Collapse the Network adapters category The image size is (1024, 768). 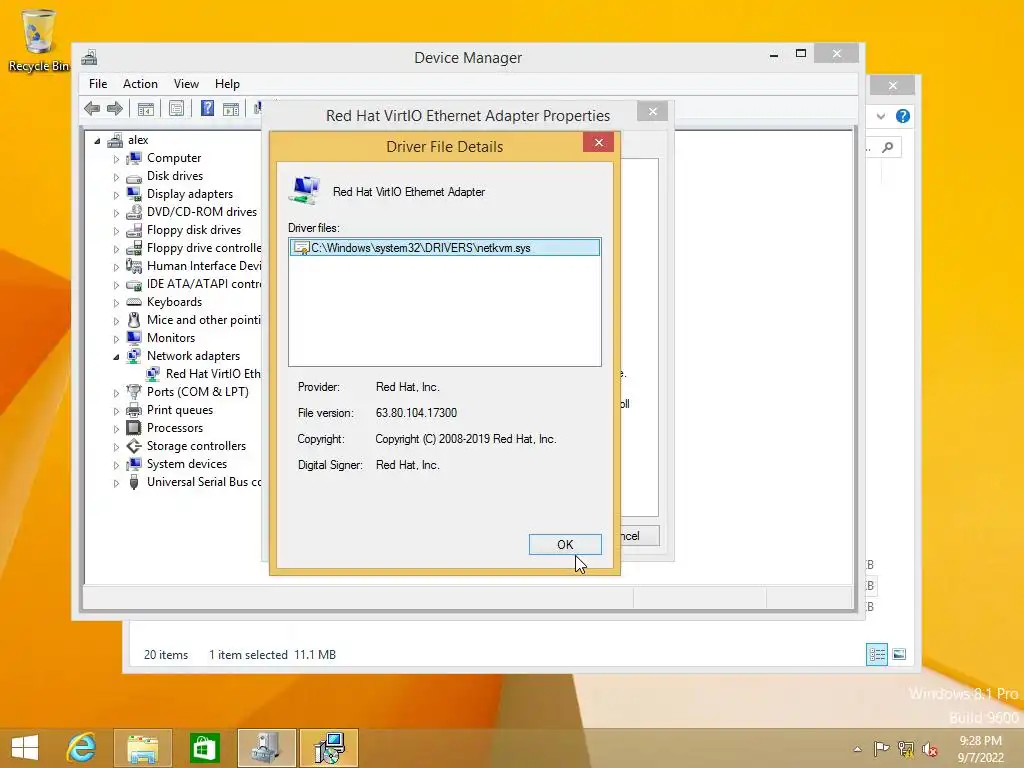(116, 357)
